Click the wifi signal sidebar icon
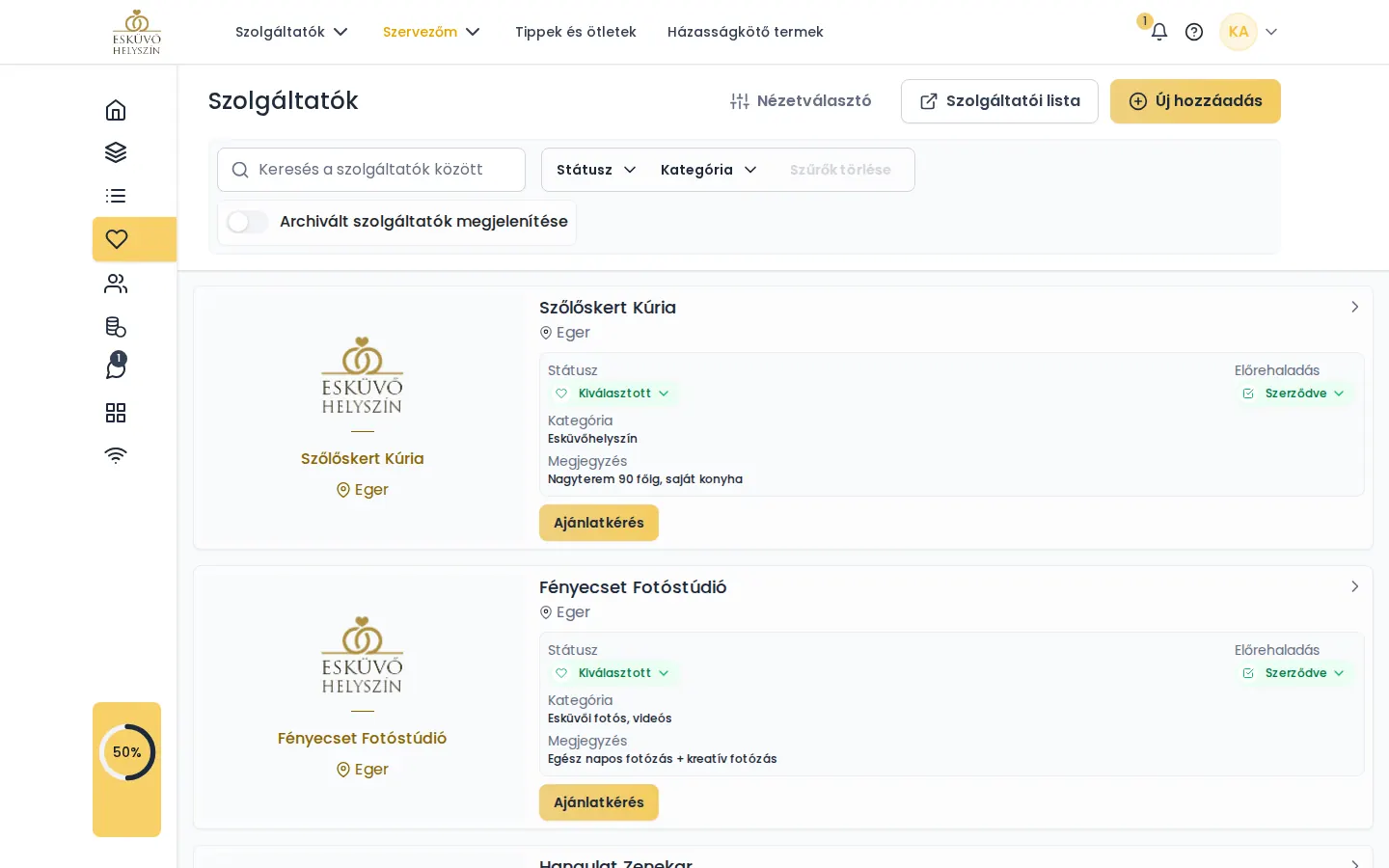1389x868 pixels. (x=116, y=455)
